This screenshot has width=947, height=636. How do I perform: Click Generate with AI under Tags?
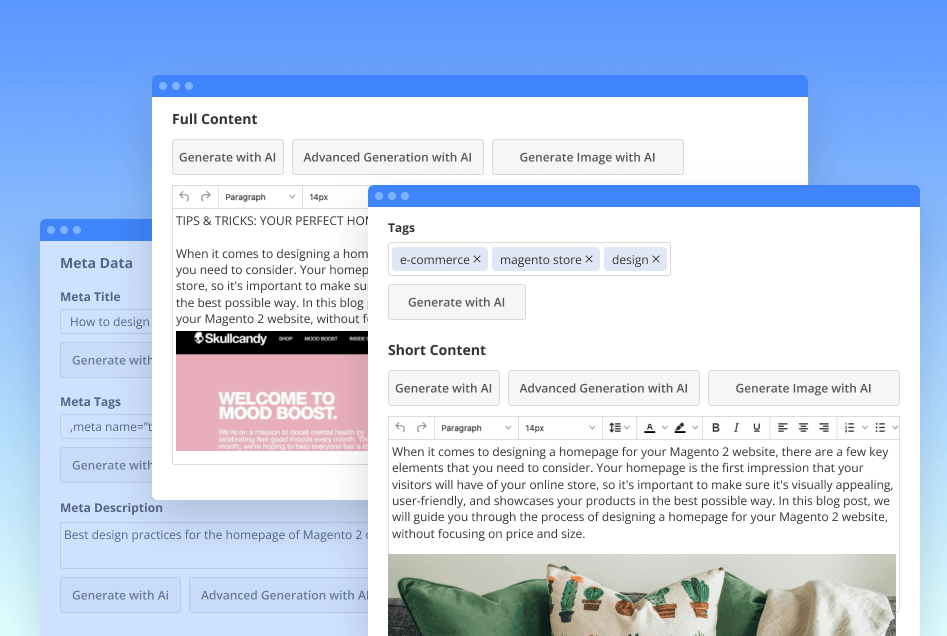coord(456,302)
